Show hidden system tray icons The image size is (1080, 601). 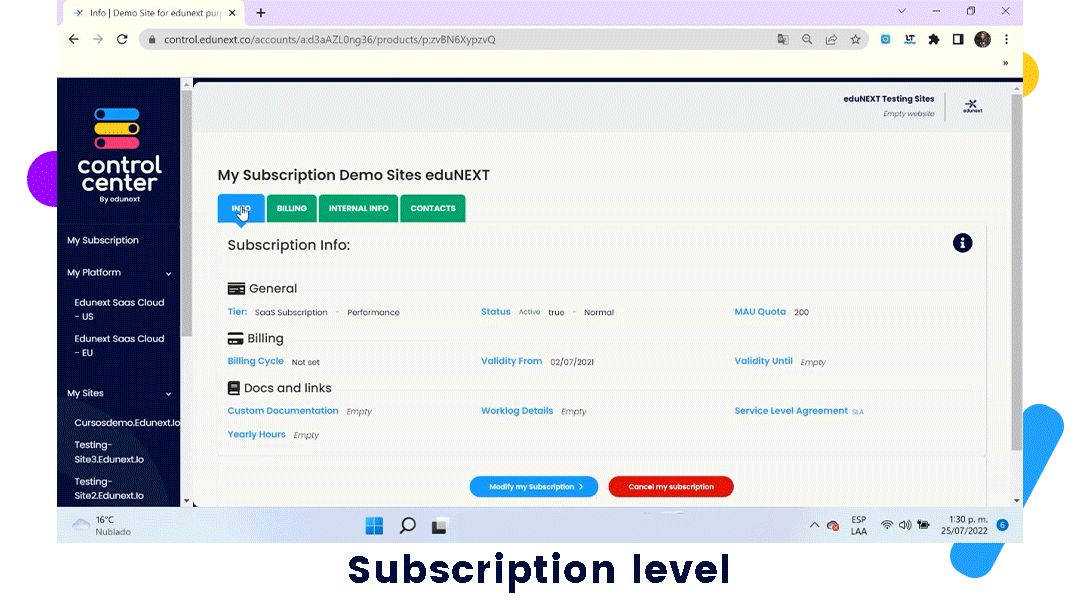click(x=814, y=525)
